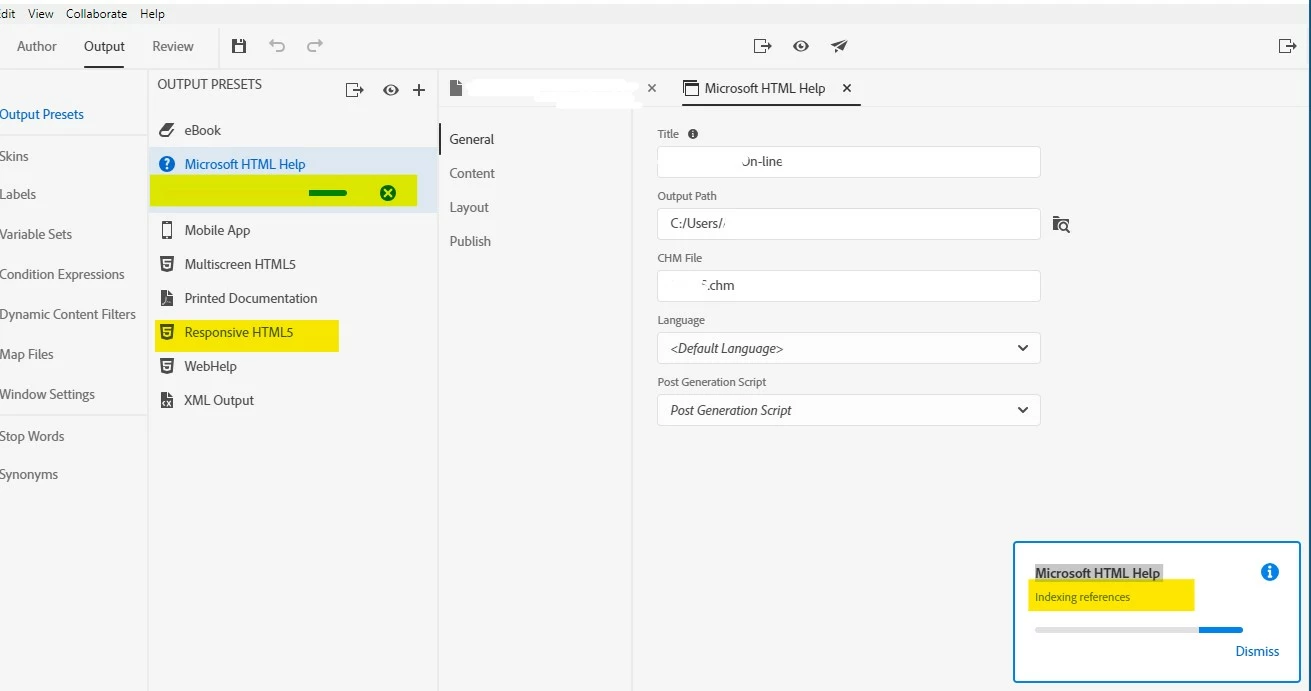The image size is (1311, 691).
Task: Open Window Settings in left panel
Action: pyautogui.click(x=47, y=394)
